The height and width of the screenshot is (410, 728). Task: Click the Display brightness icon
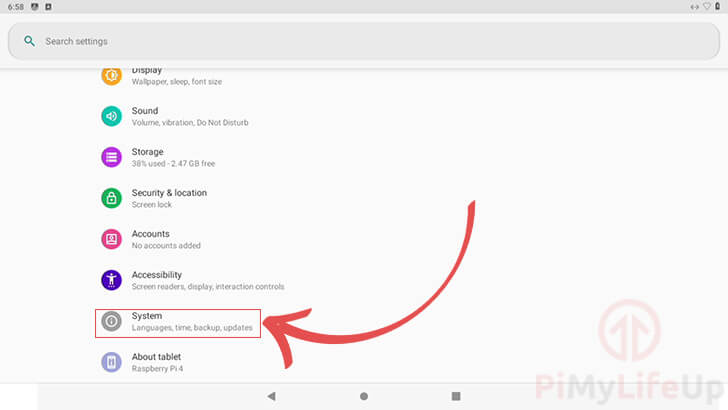[x=111, y=75]
